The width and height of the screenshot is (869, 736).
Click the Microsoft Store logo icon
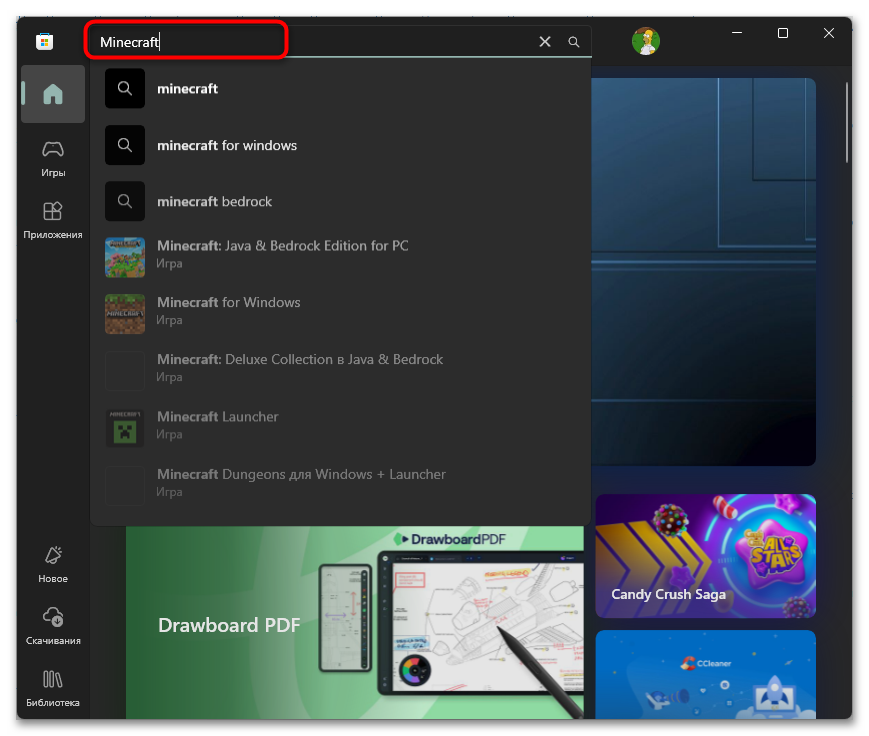click(x=44, y=41)
